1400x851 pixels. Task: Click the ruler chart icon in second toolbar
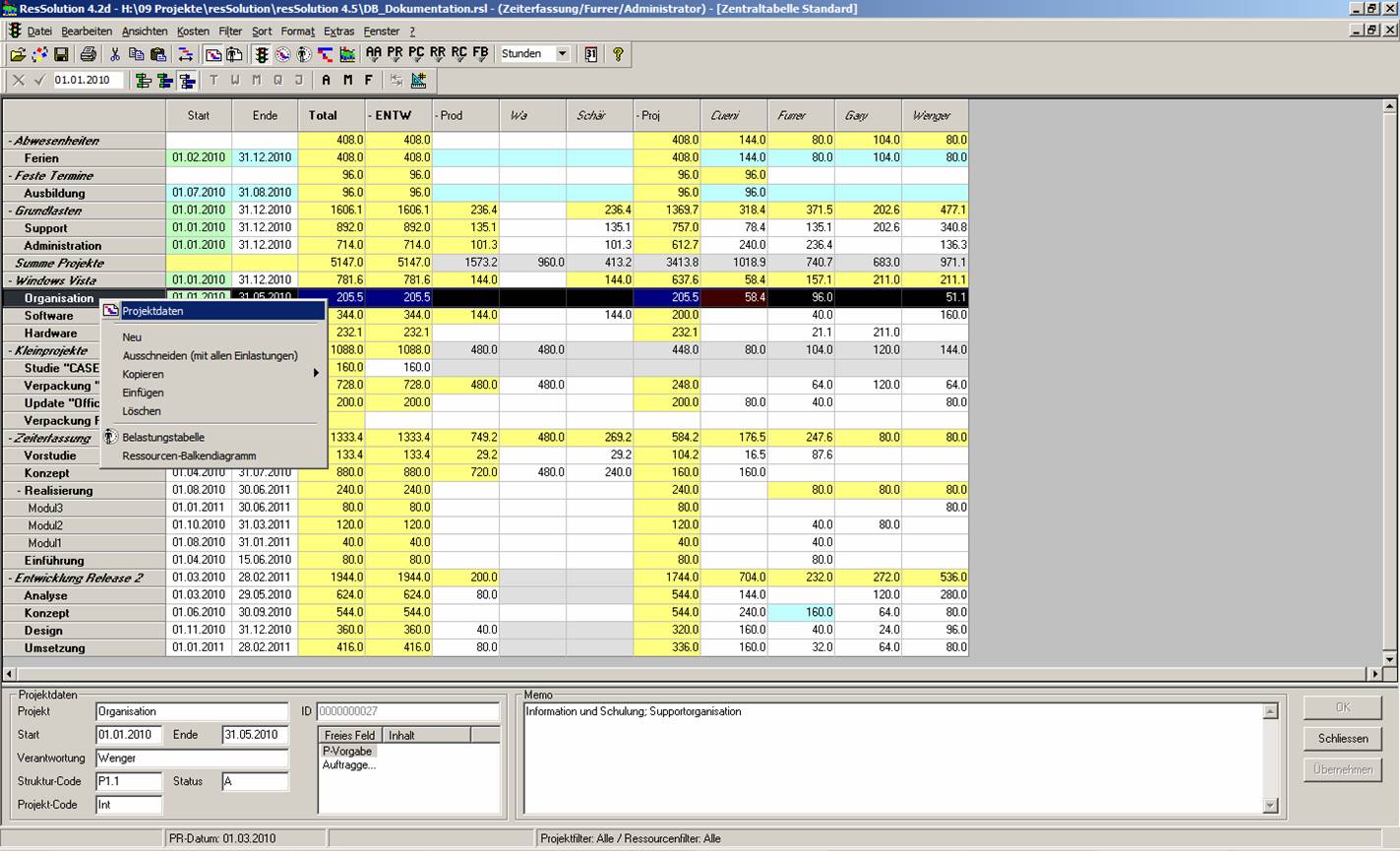tap(418, 81)
